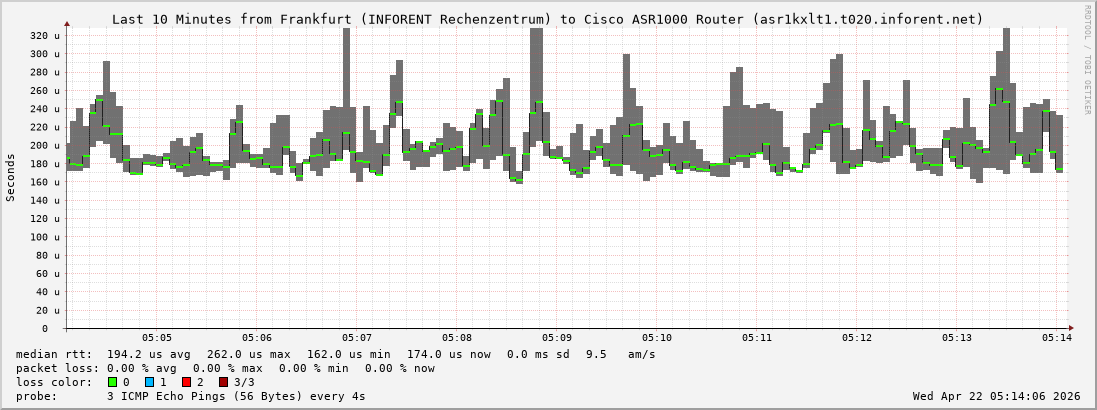Click the 05:07 time label on x-axis

357,338
